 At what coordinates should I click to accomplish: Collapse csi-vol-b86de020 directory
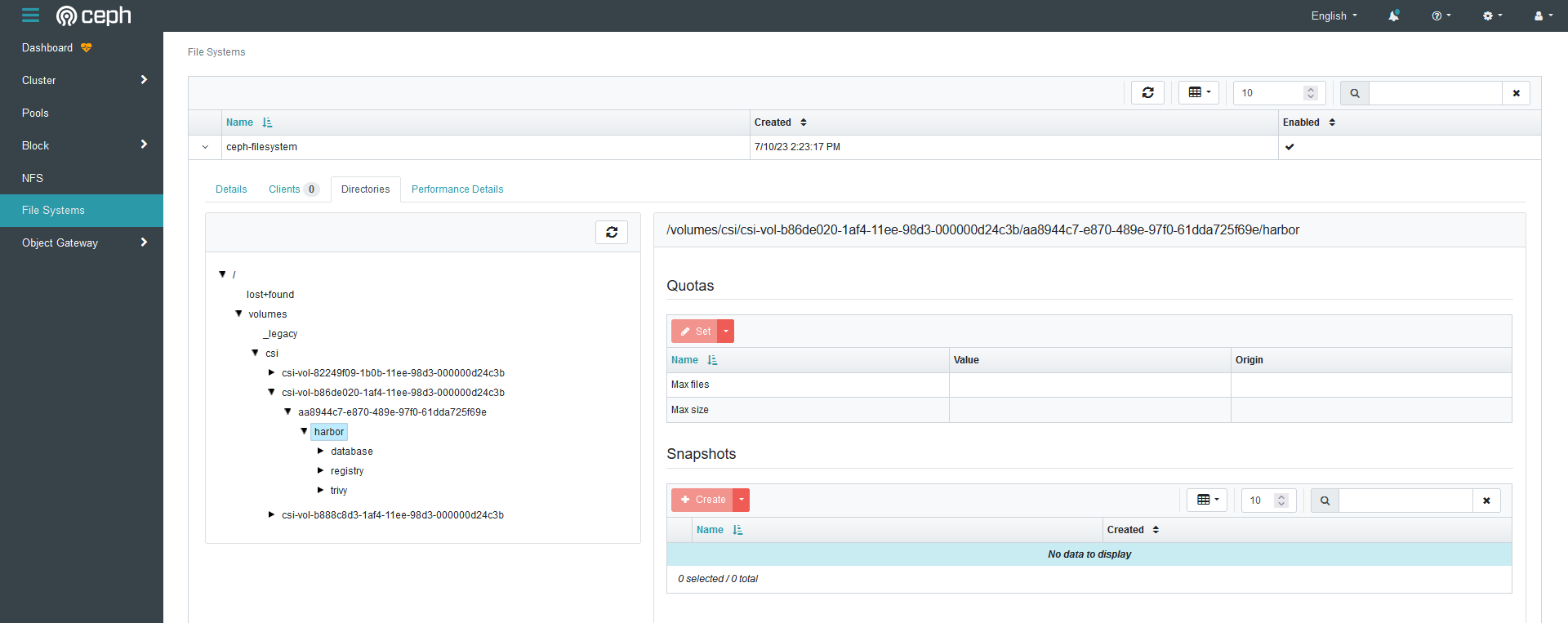[271, 392]
